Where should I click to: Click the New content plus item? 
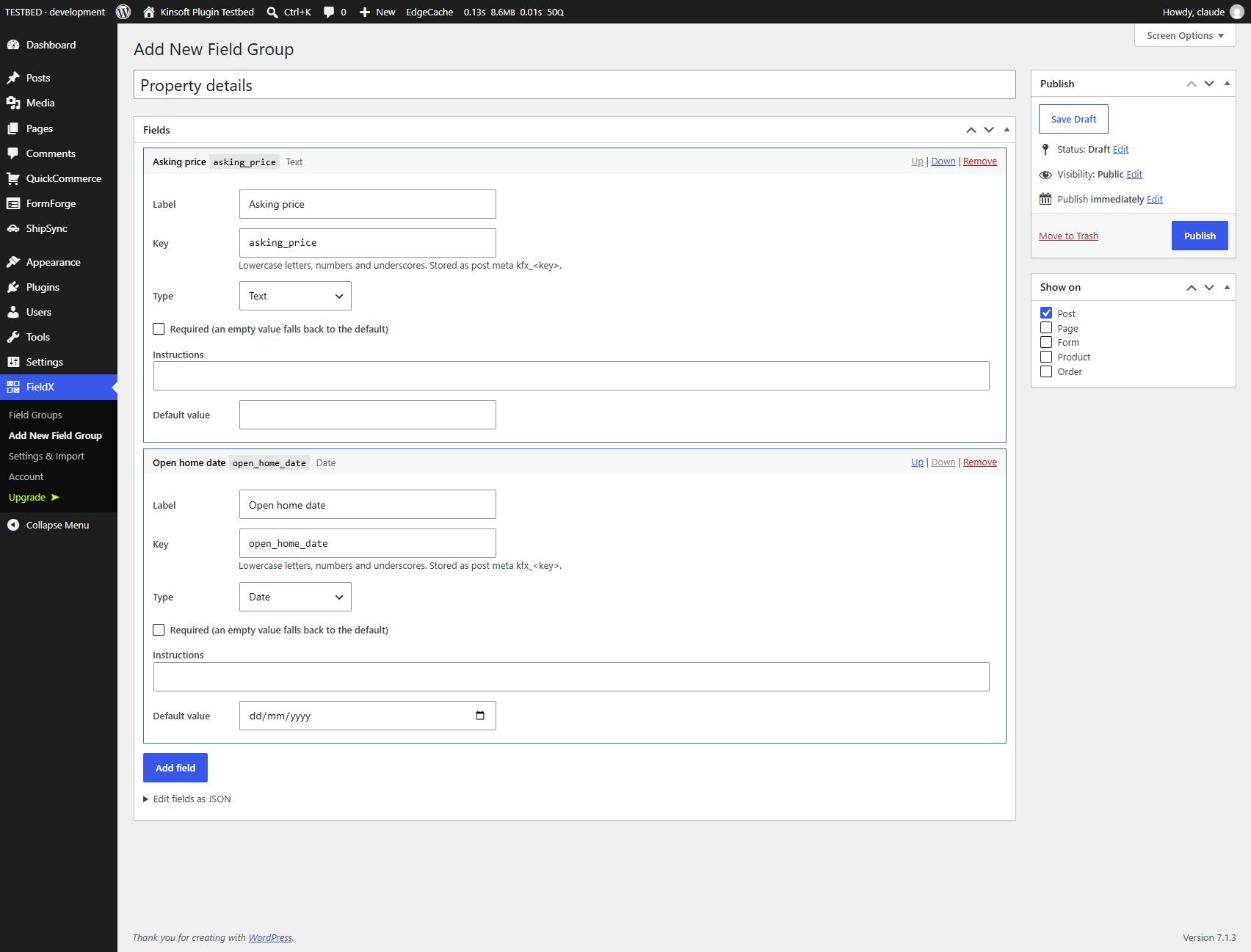[377, 12]
